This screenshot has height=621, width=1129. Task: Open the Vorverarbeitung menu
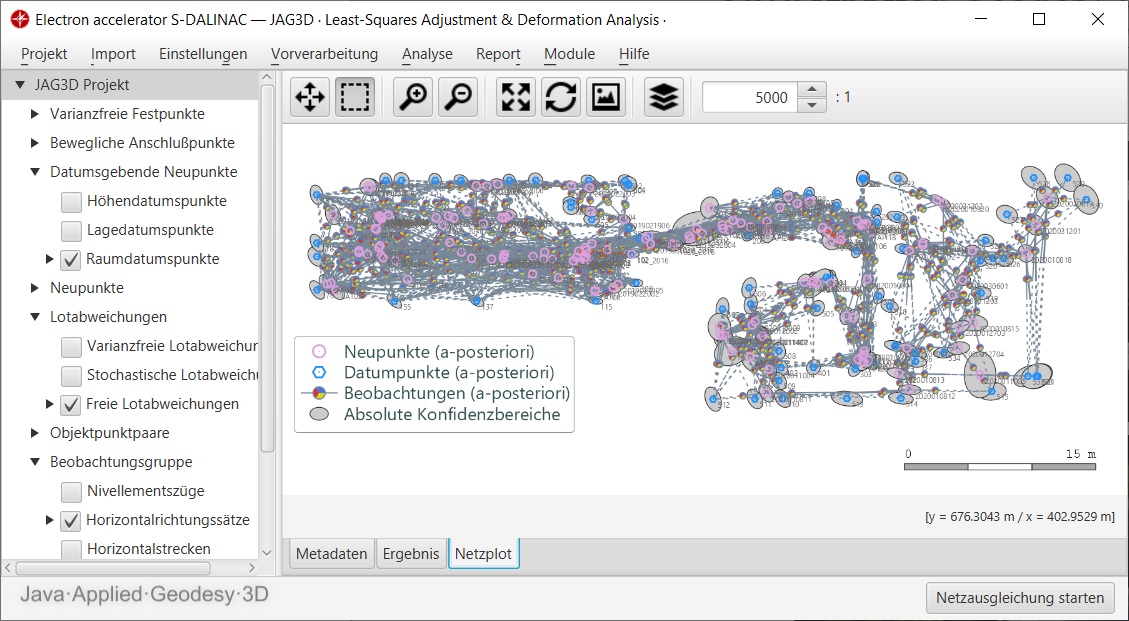[324, 54]
